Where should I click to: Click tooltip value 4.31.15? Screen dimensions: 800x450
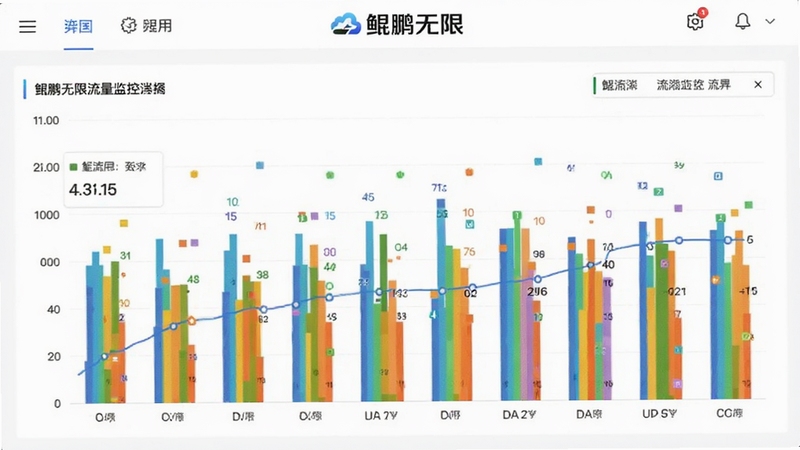click(x=93, y=190)
